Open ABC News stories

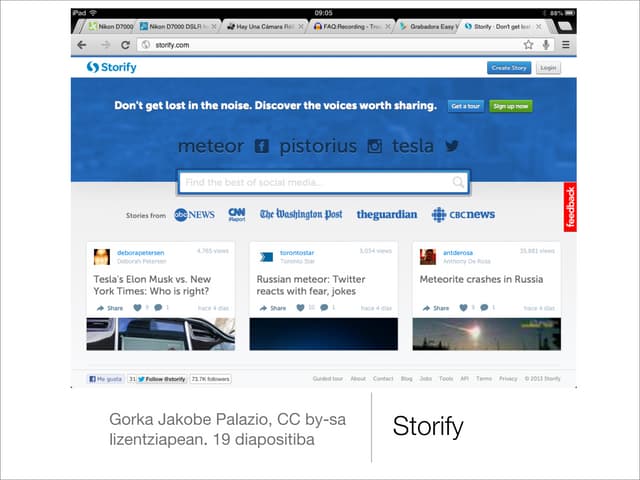(194, 215)
